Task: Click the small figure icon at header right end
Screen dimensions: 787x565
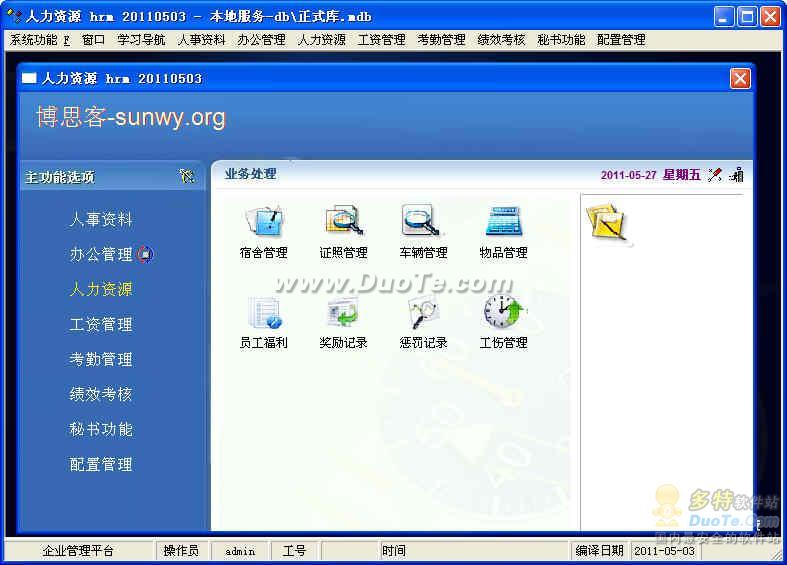Action: tap(737, 175)
